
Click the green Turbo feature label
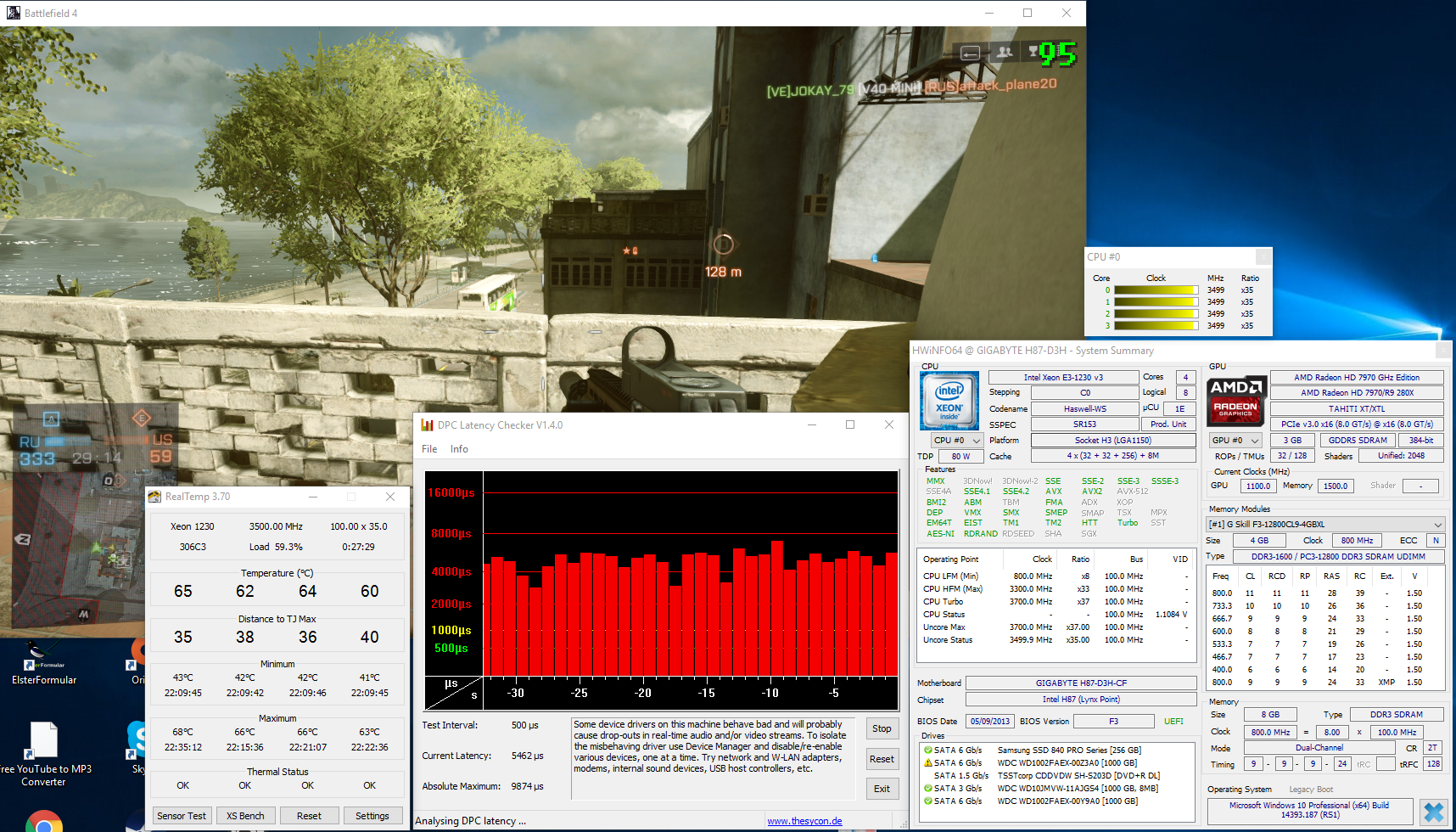pyautogui.click(x=1127, y=523)
